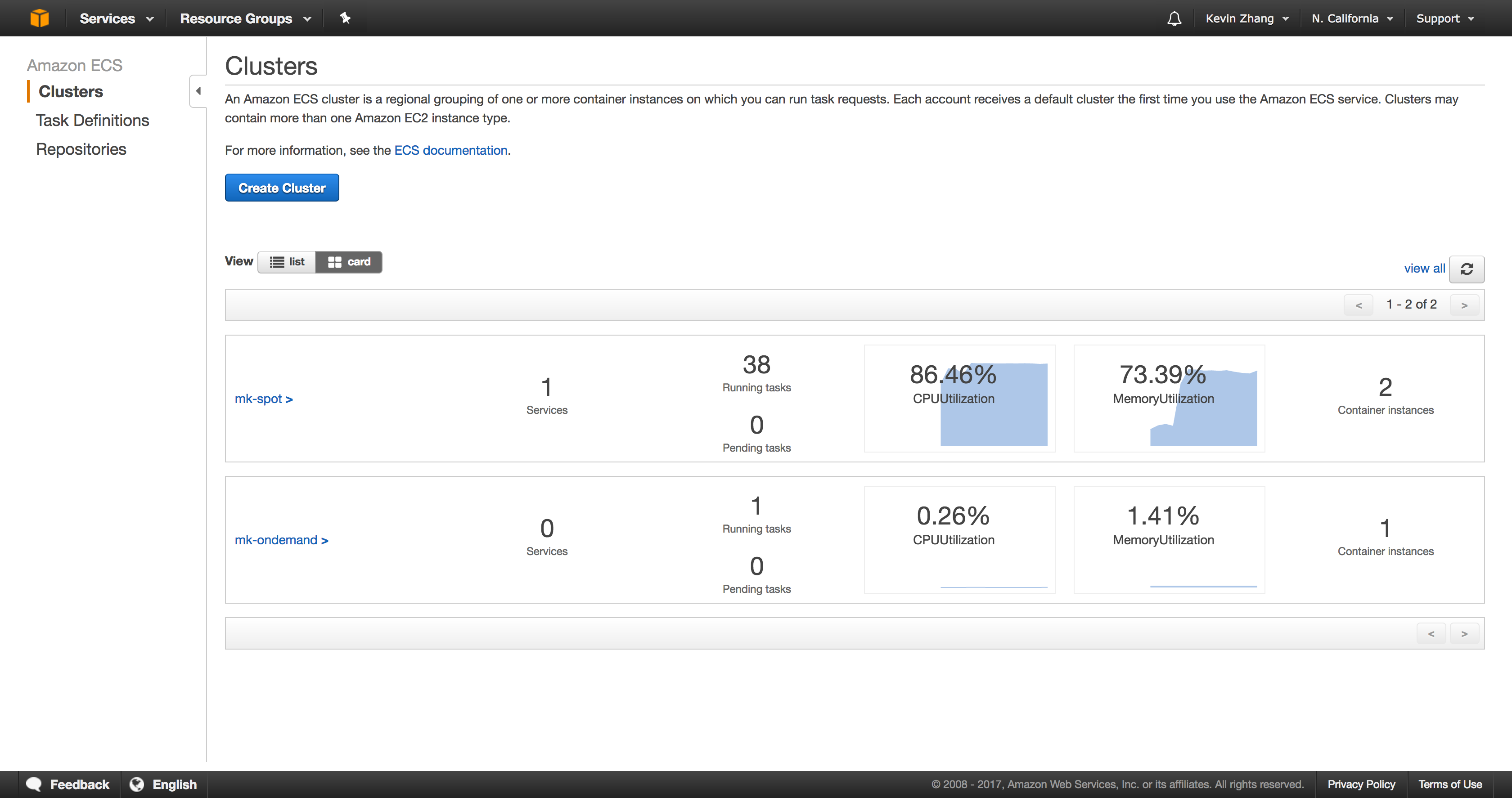The image size is (1512, 798).
Task: Open the ECS documentation link
Action: tap(450, 150)
